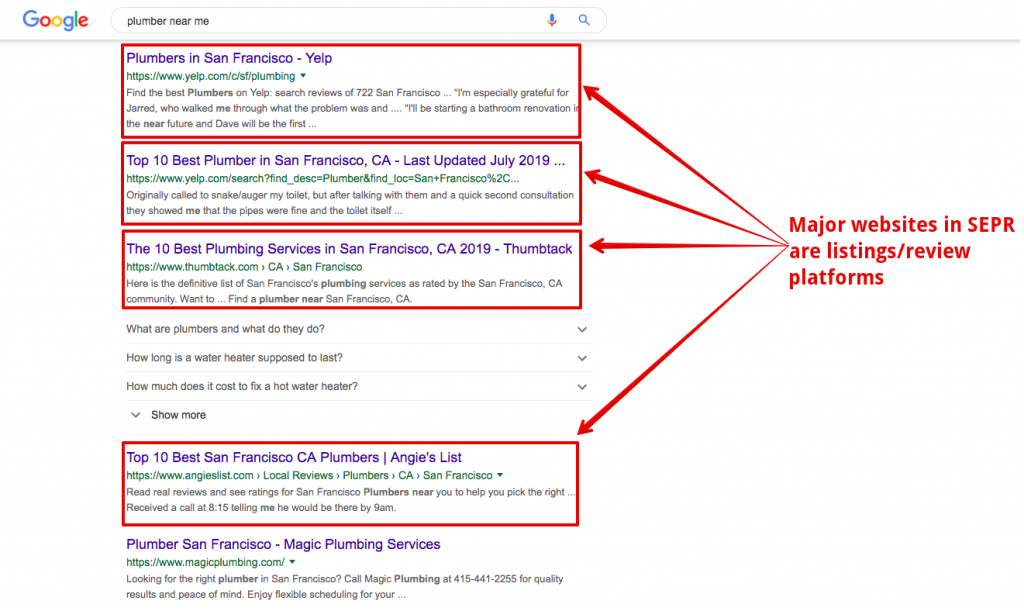
Task: Open 'Plumber San Francisco - Magic Plumbing Services' result
Action: tap(283, 544)
